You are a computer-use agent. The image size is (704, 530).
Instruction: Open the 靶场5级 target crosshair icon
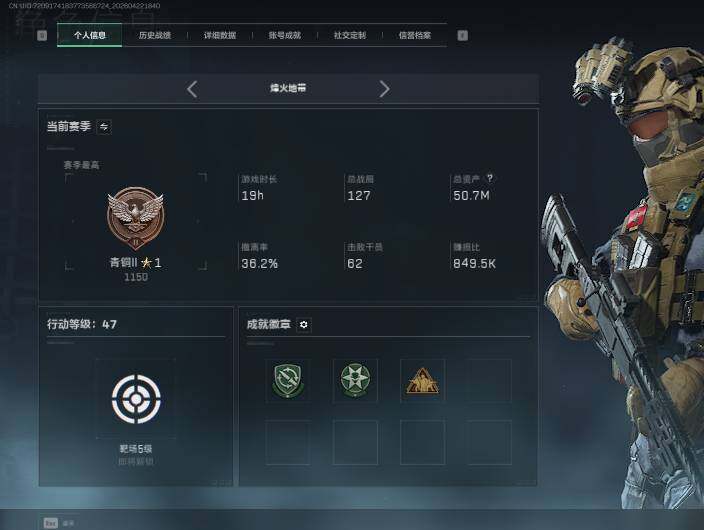click(136, 399)
